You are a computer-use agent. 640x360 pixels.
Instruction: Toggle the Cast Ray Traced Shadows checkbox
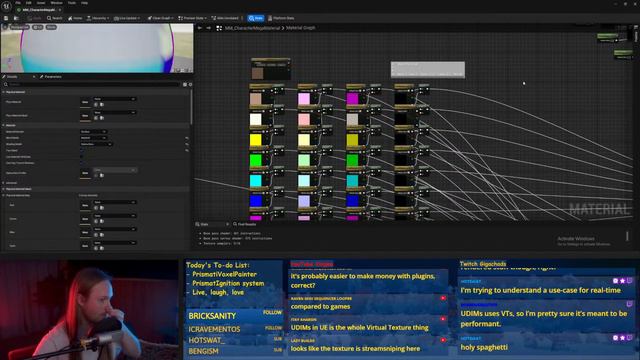82,163
